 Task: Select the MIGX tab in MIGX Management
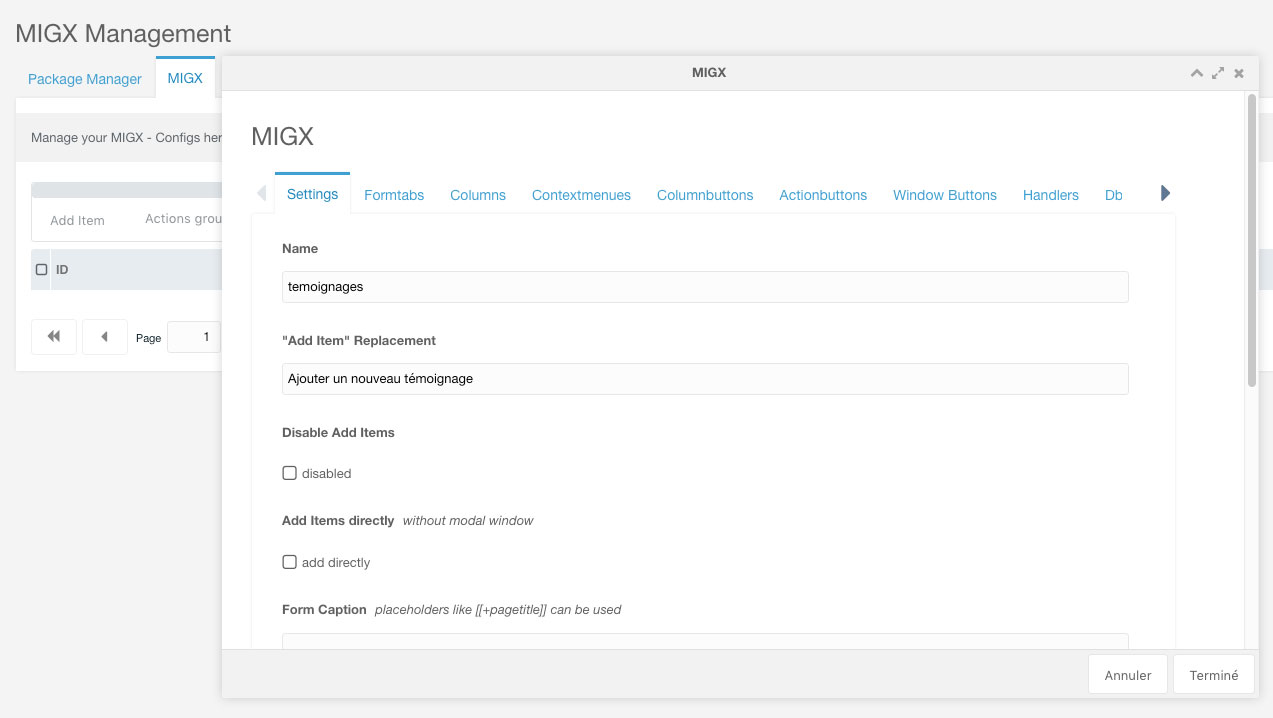(185, 77)
